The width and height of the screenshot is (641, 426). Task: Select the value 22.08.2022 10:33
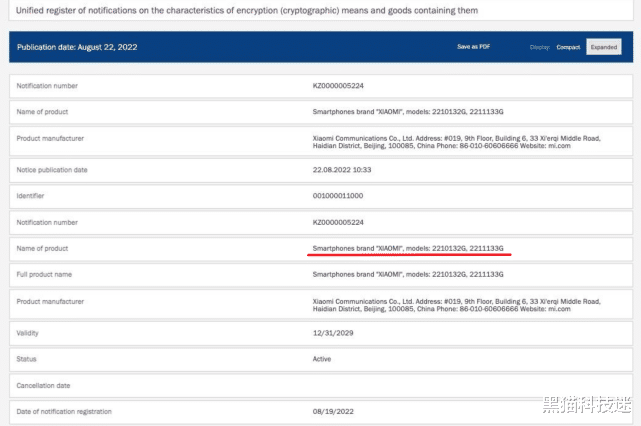pos(342,170)
